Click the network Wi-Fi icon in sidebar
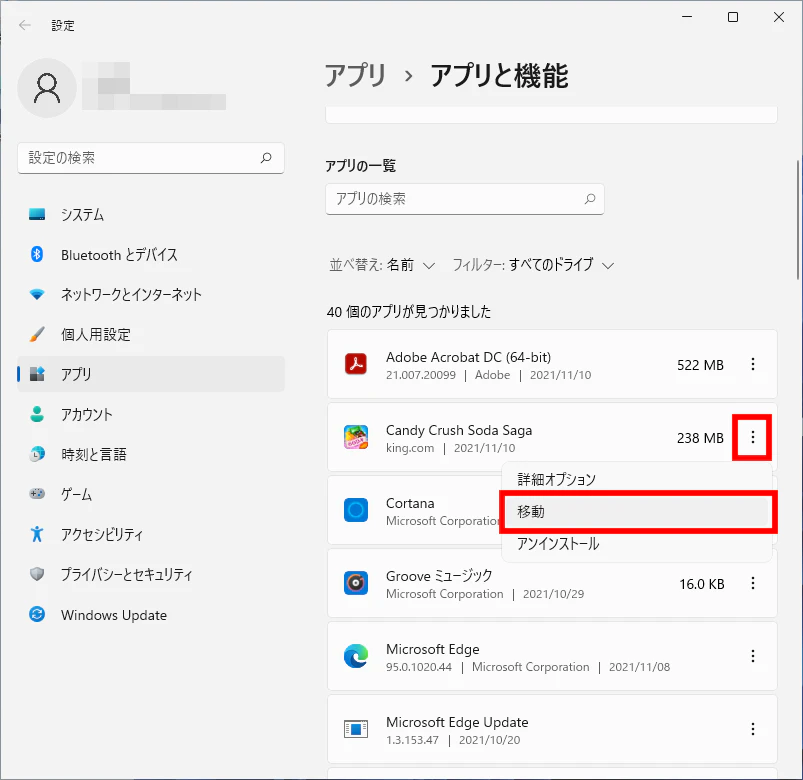This screenshot has width=803, height=780. [x=37, y=294]
